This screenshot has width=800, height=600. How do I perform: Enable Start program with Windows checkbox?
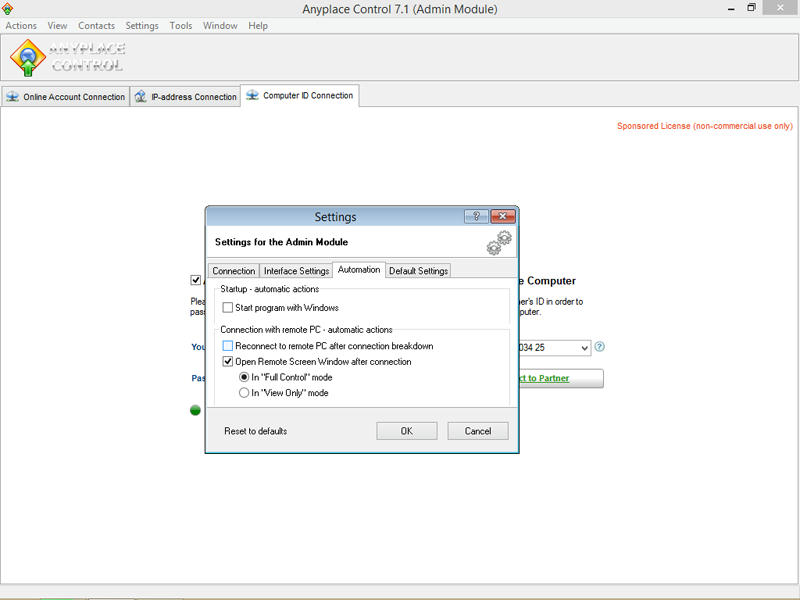(x=228, y=308)
